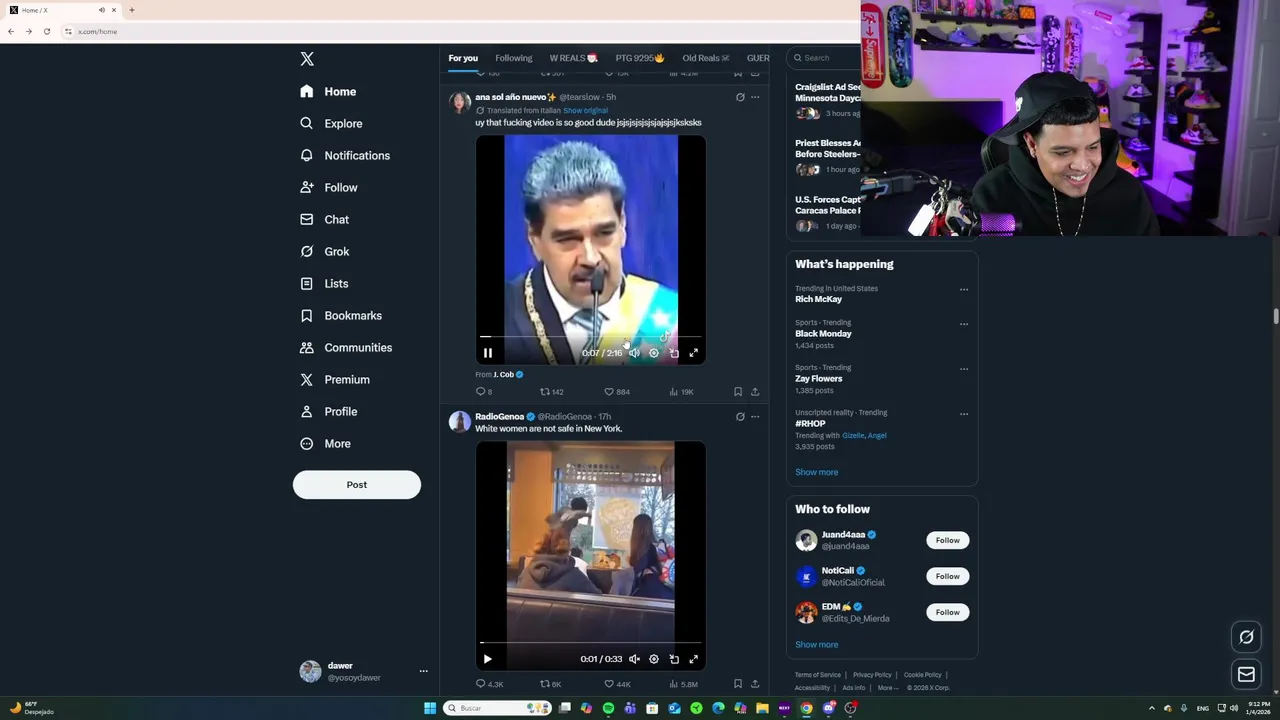This screenshot has width=1280, height=720.
Task: Click the Show original translation link
Action: pos(585,110)
